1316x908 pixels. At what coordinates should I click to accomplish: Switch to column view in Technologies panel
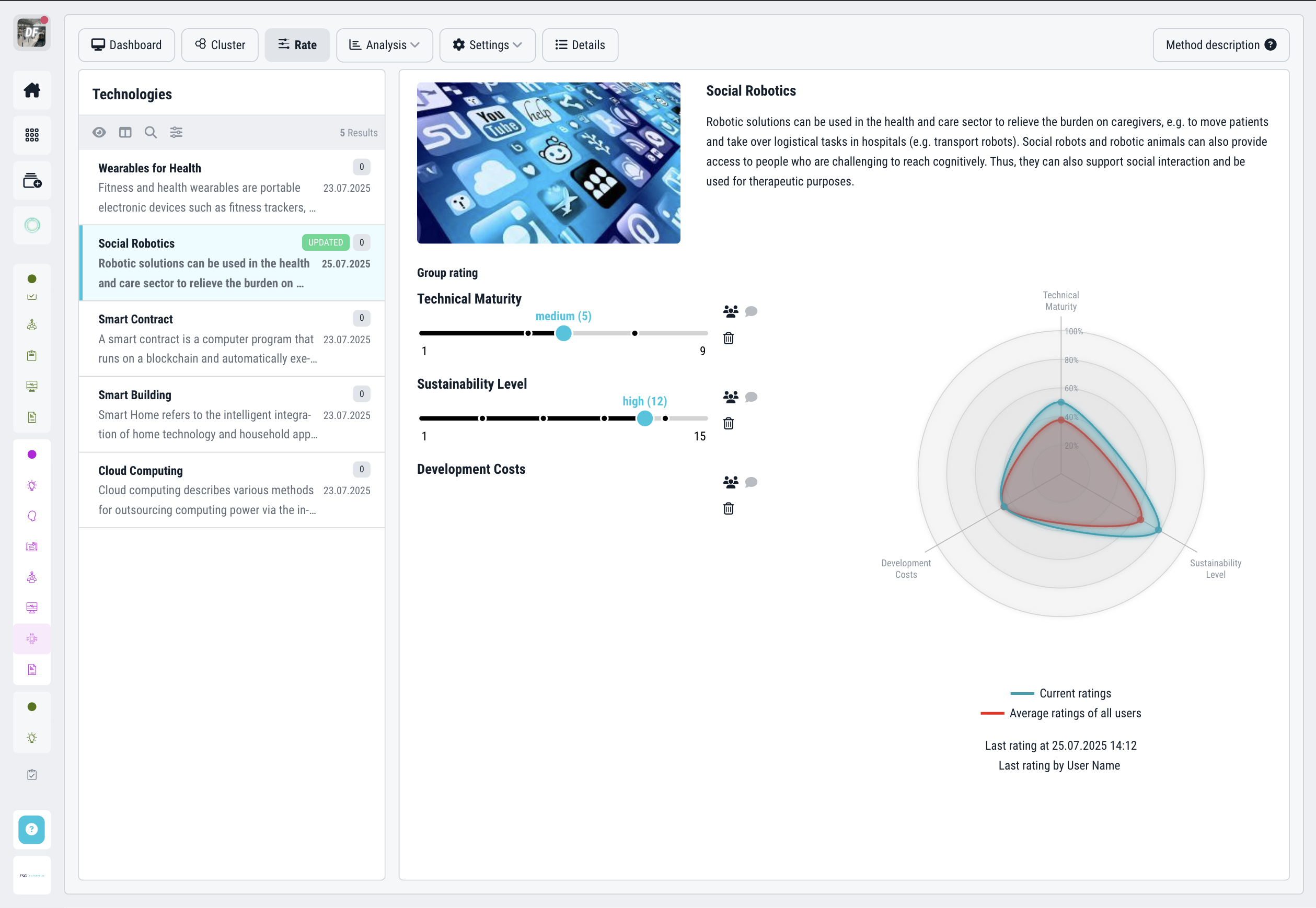click(x=125, y=132)
